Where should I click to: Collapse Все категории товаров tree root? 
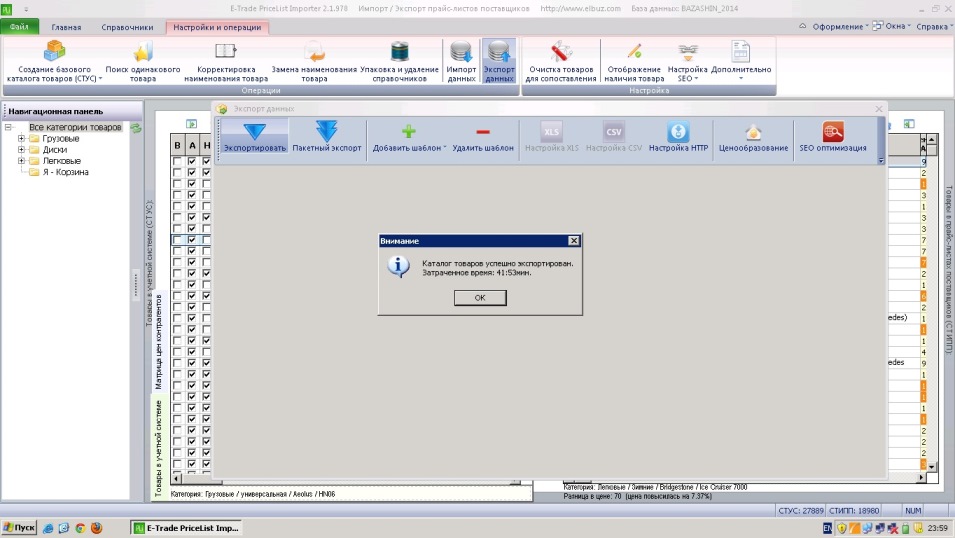coord(8,127)
